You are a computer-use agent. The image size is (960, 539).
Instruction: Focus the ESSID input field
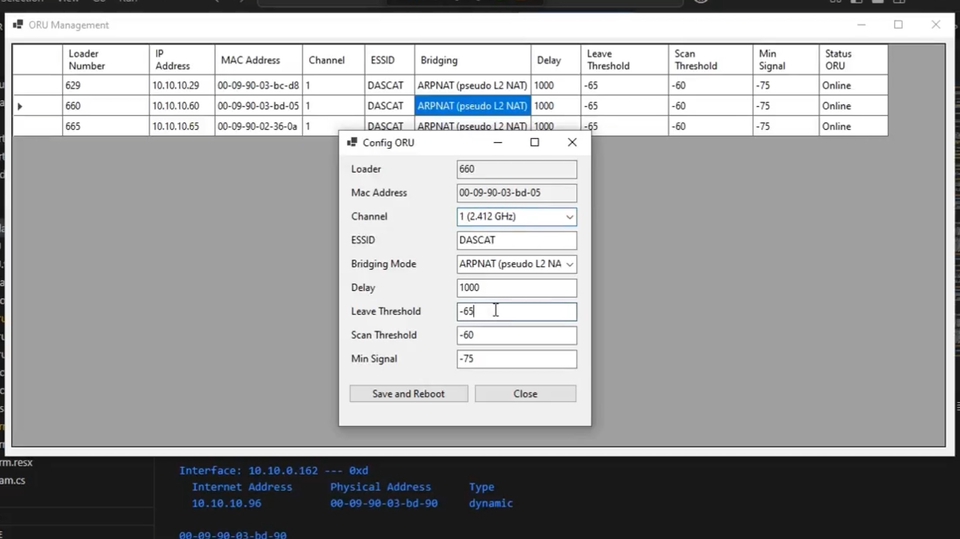(x=516, y=240)
